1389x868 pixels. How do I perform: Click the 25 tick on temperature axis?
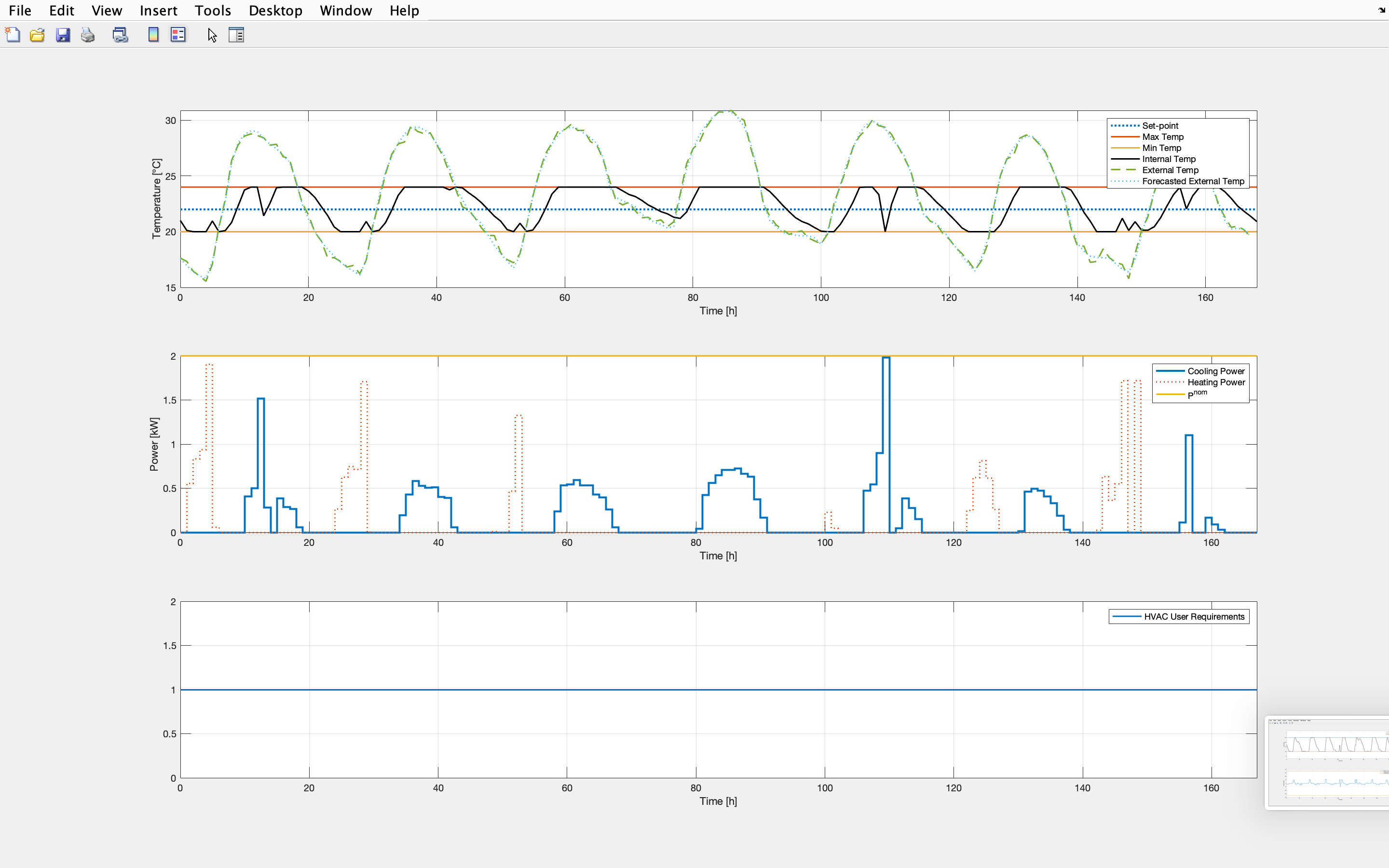(170, 176)
